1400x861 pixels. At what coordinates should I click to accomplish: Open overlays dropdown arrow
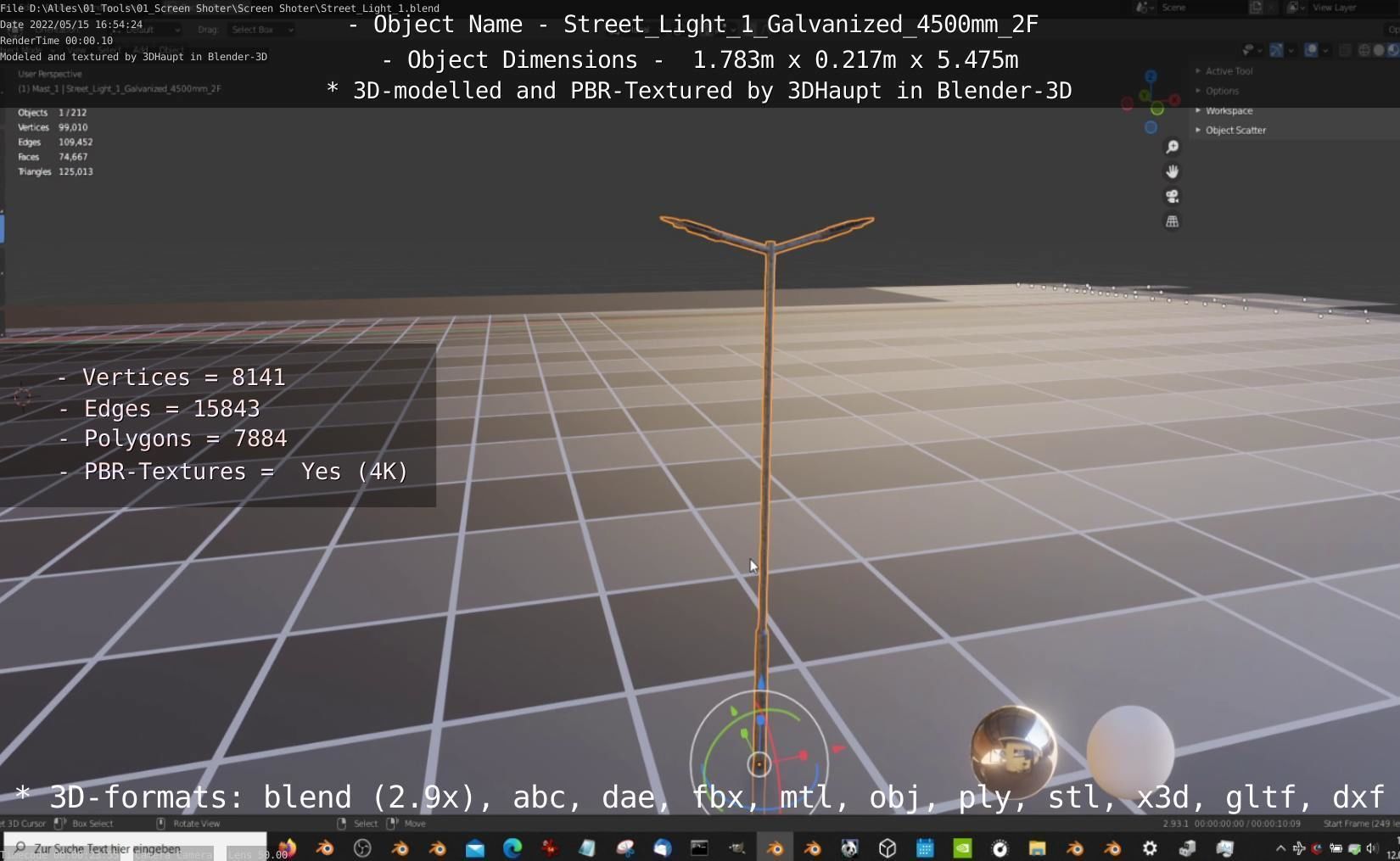[1325, 50]
